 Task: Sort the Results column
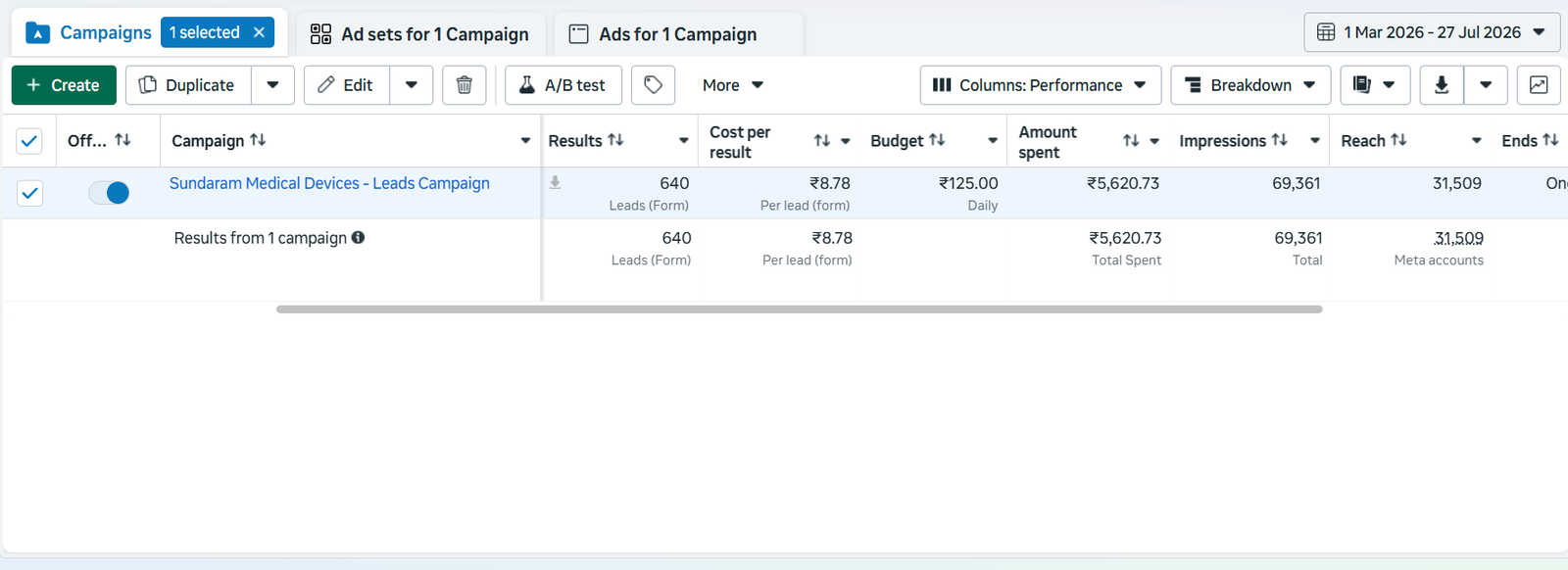coord(615,140)
